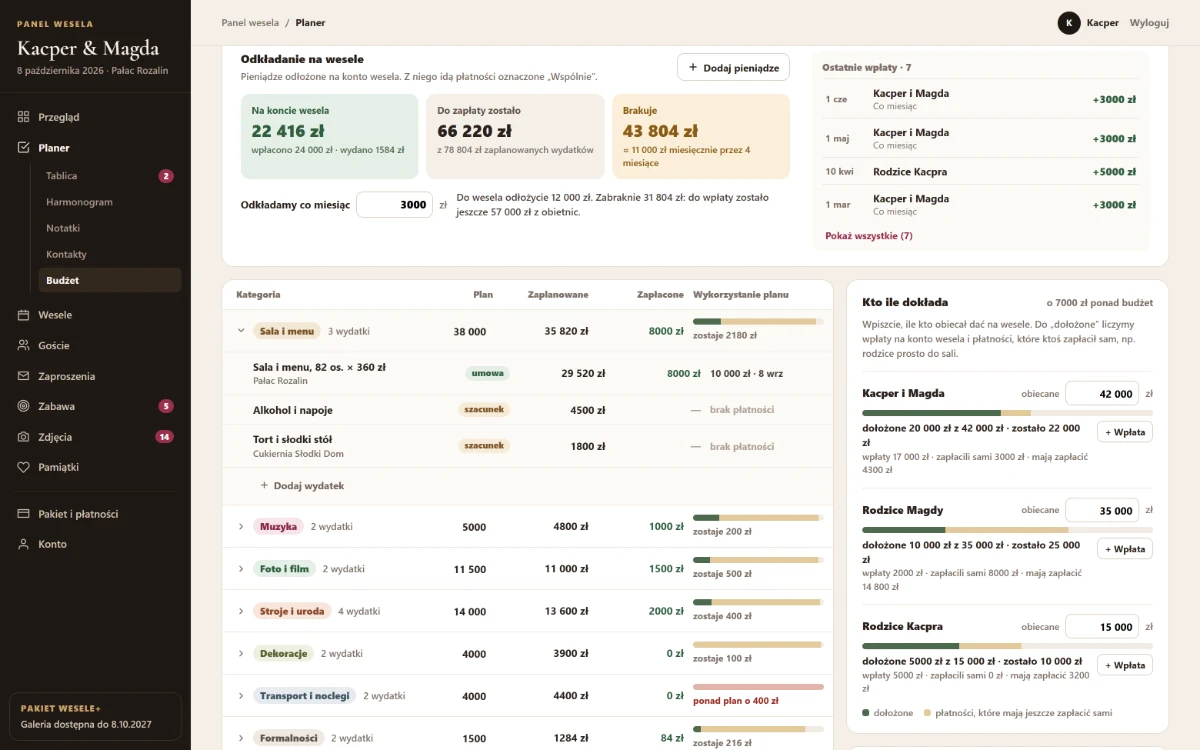The width and height of the screenshot is (1200, 750).
Task: Click the Zabawa target icon
Action: pos(23,406)
